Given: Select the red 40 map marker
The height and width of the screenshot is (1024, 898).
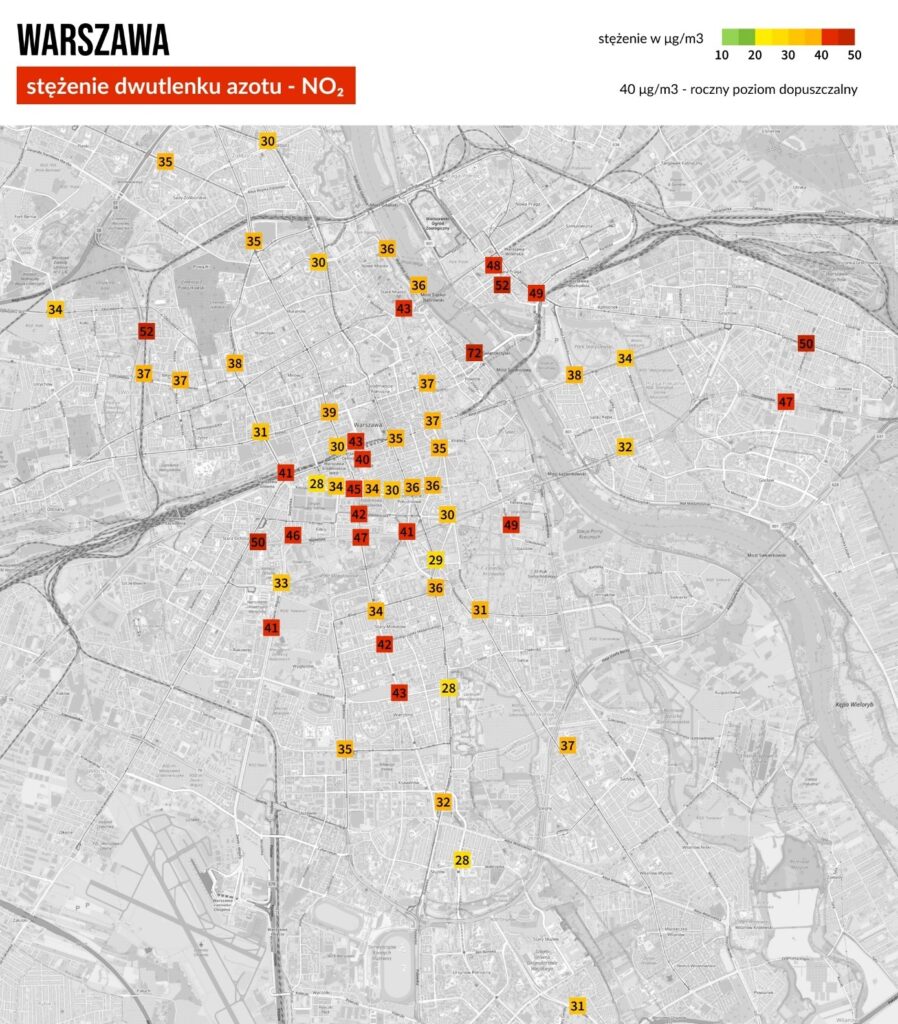Looking at the screenshot, I should 362,459.
